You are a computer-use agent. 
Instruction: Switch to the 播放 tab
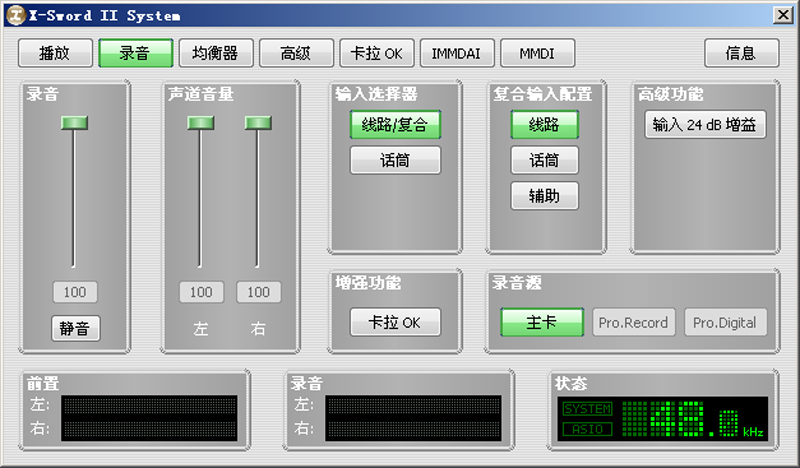pyautogui.click(x=55, y=53)
